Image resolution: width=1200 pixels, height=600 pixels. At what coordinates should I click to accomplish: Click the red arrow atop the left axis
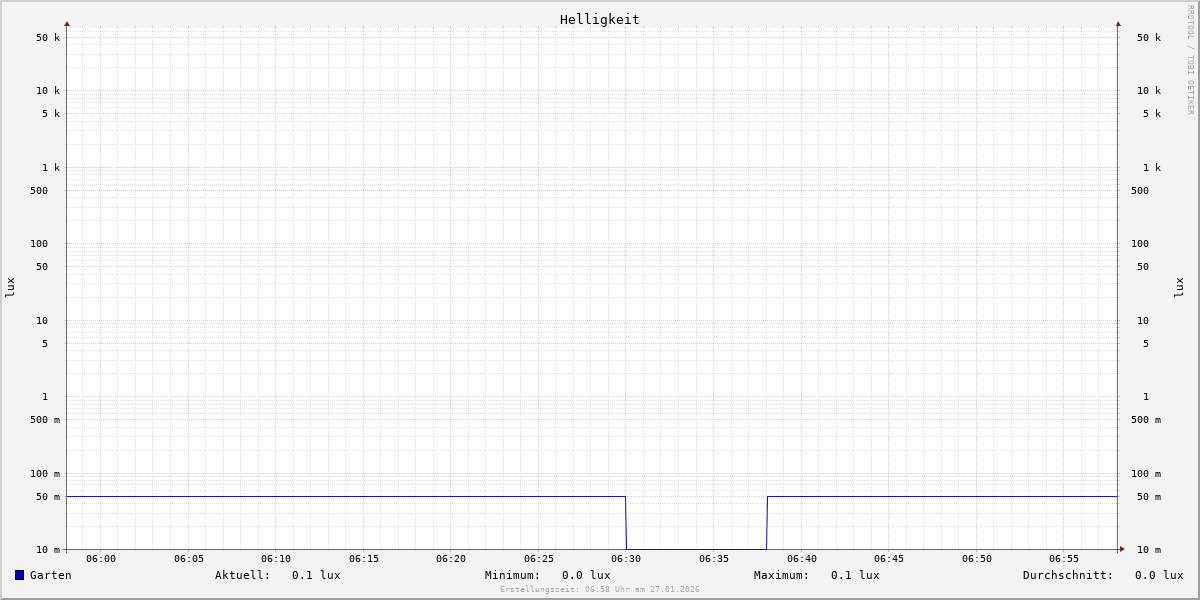click(67, 23)
